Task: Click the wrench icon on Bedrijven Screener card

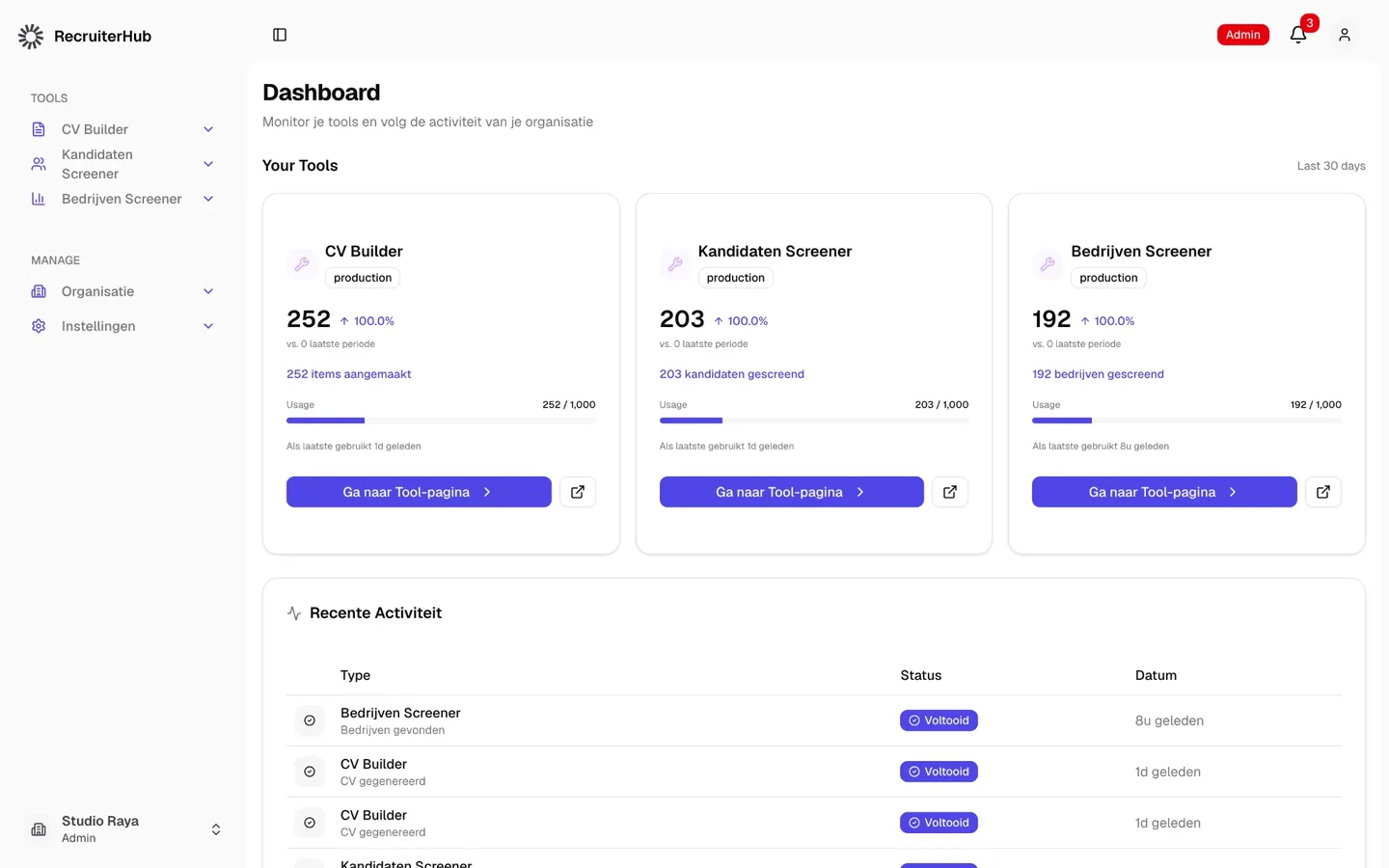Action: [1048, 263]
